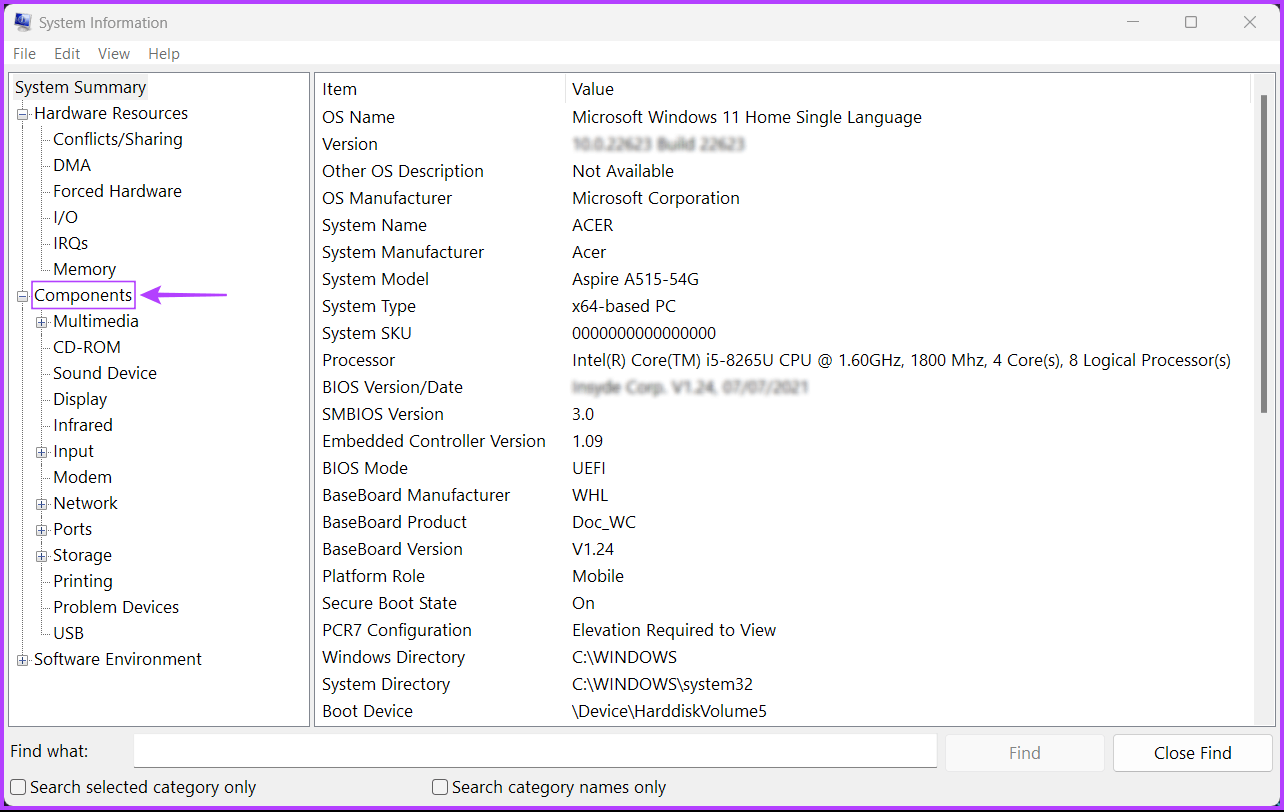Click the Boot Device row label
The height and width of the screenshot is (812, 1284).
click(367, 711)
